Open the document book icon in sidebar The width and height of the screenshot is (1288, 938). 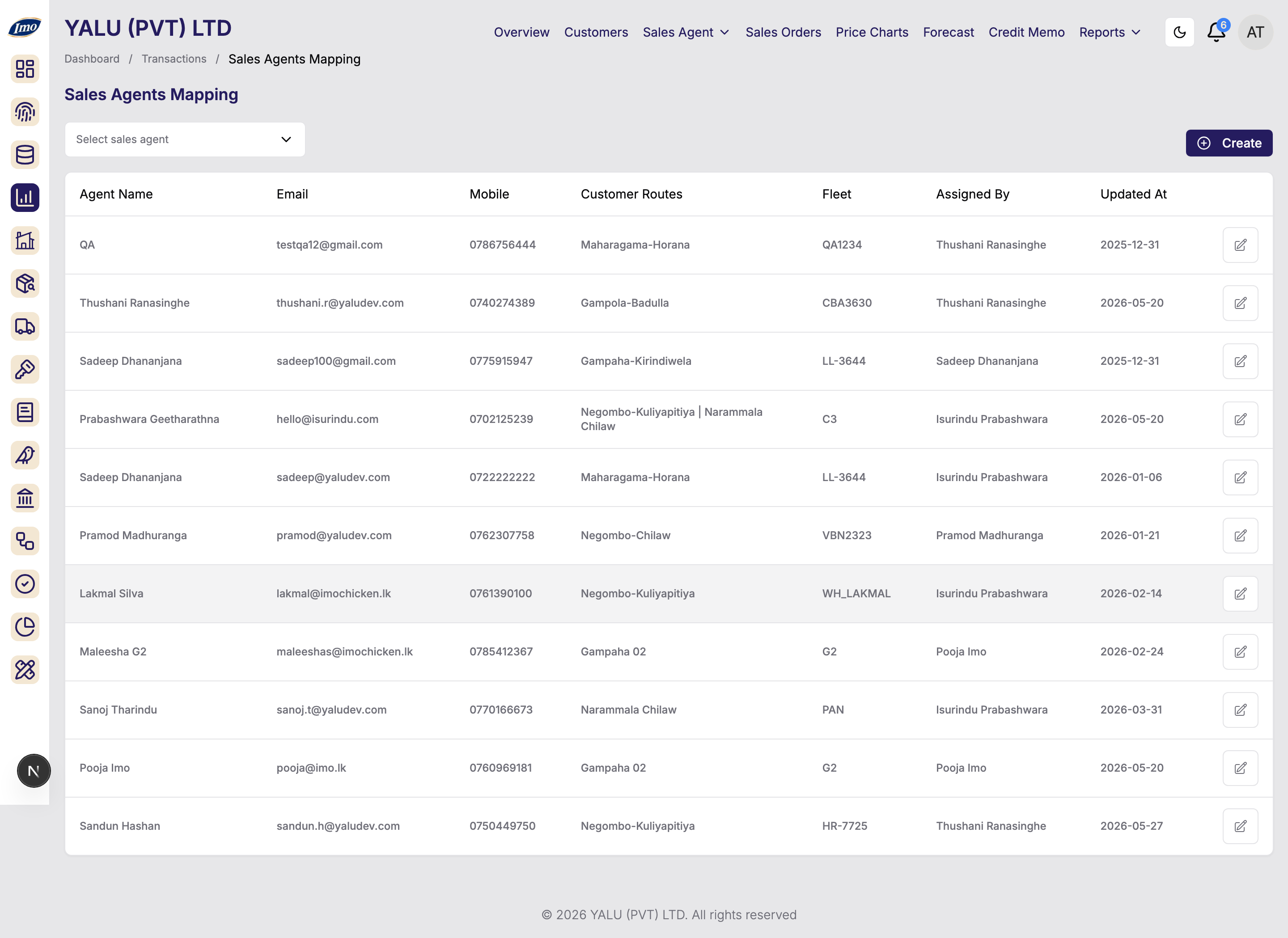[25, 412]
